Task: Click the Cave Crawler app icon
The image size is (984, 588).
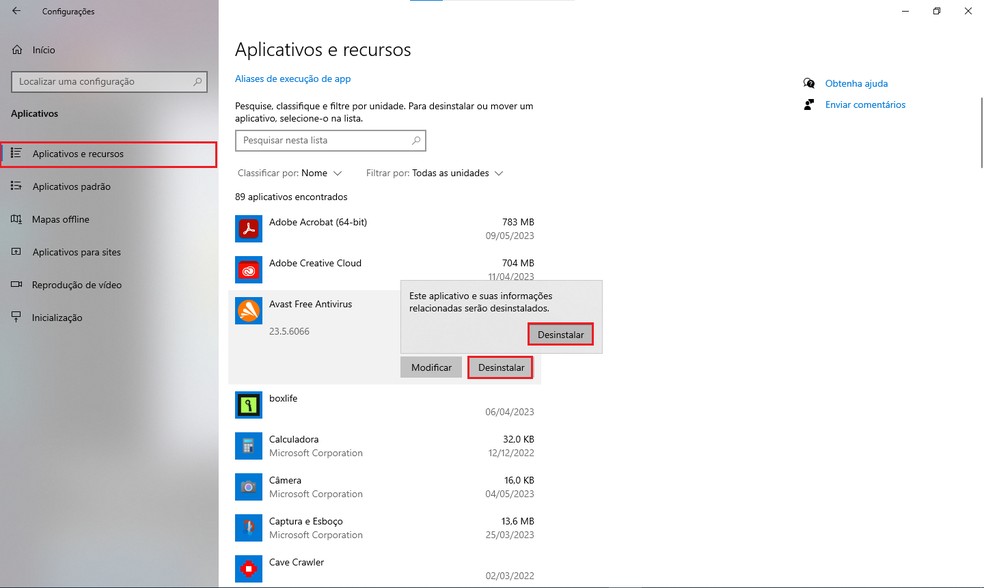Action: (x=248, y=568)
